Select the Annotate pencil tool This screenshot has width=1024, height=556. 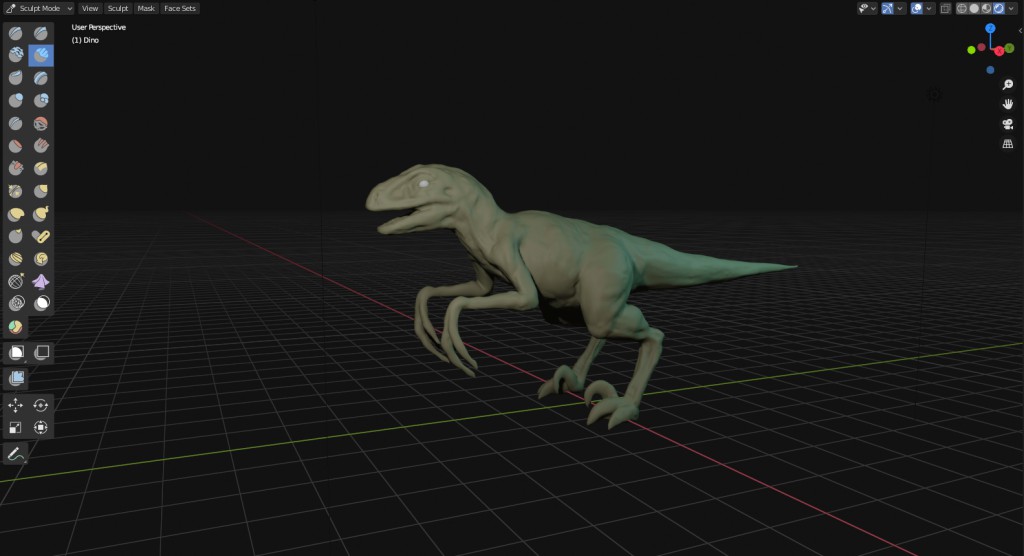[16, 454]
